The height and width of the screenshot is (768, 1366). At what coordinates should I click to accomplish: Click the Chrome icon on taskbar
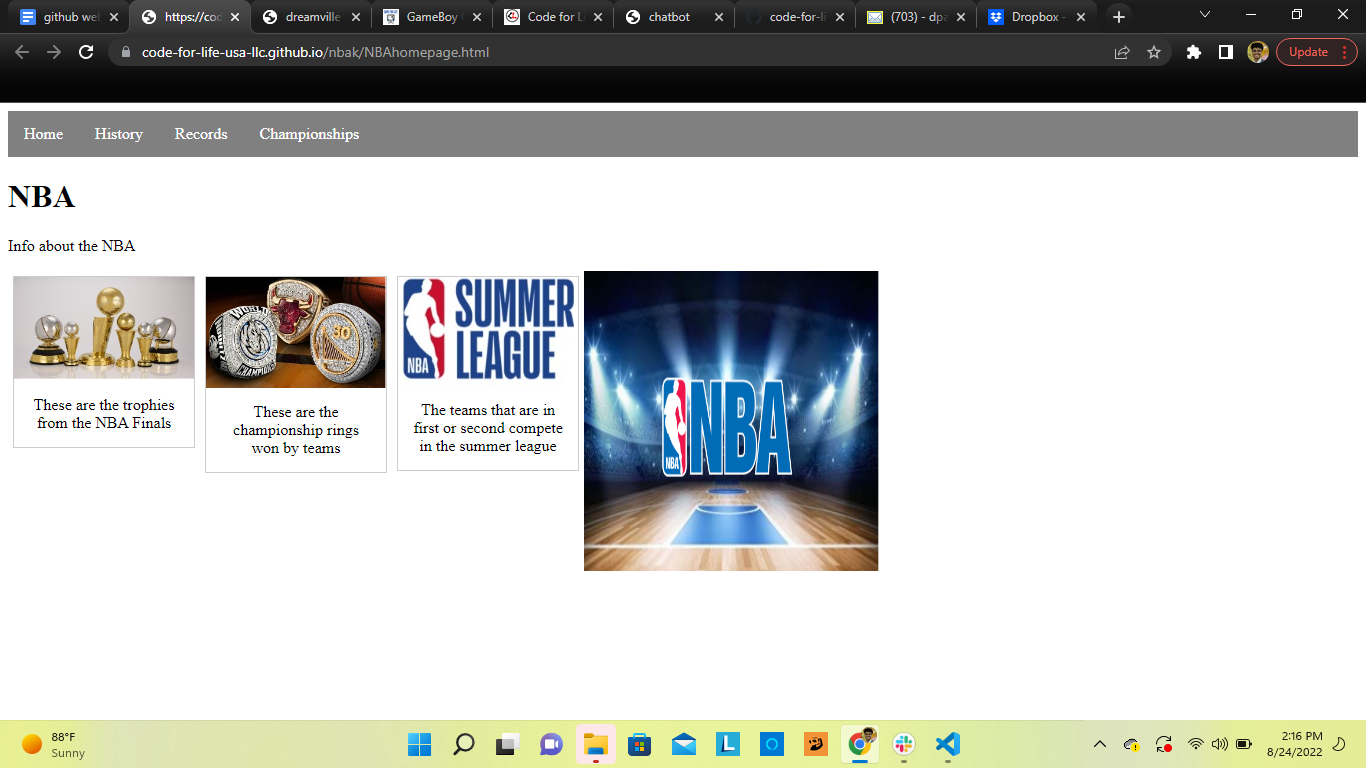pyautogui.click(x=860, y=744)
